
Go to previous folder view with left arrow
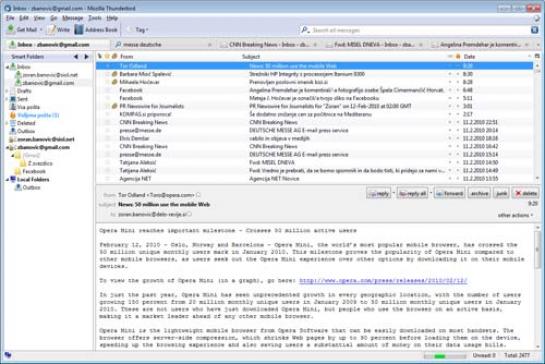pyautogui.click(x=76, y=57)
